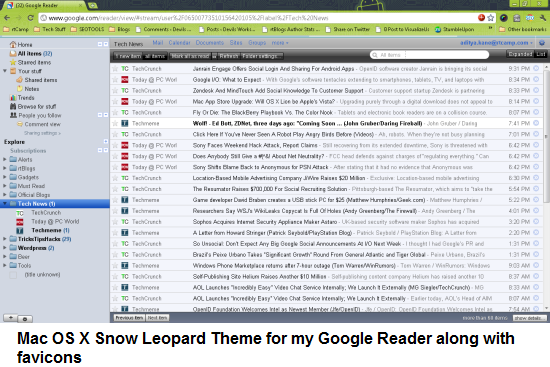Select Today @ PC World feed in sidebar
The height and width of the screenshot is (367, 550).
[x=55, y=222]
